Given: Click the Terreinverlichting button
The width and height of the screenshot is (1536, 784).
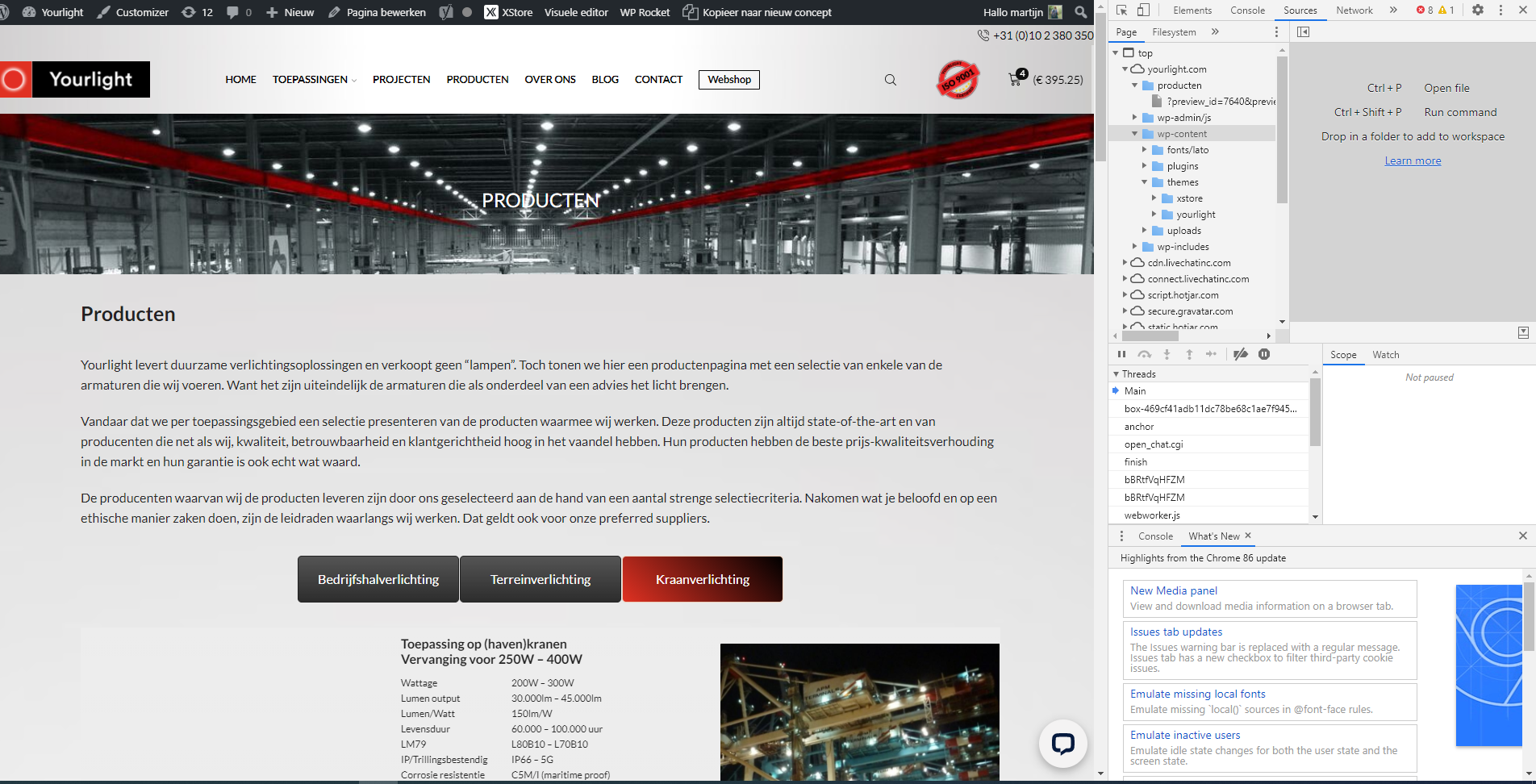Looking at the screenshot, I should tap(541, 579).
